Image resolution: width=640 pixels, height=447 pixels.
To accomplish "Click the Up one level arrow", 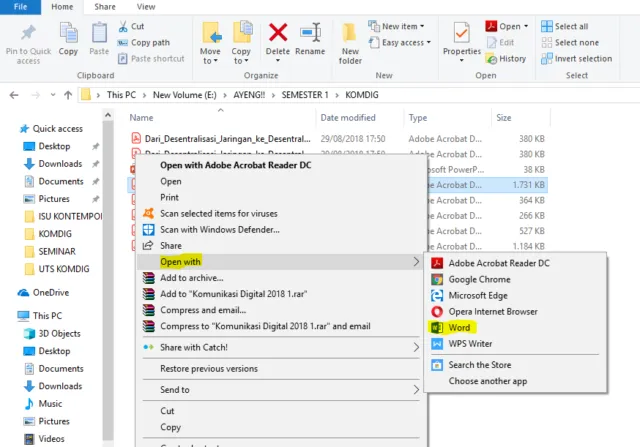I will tap(68, 95).
